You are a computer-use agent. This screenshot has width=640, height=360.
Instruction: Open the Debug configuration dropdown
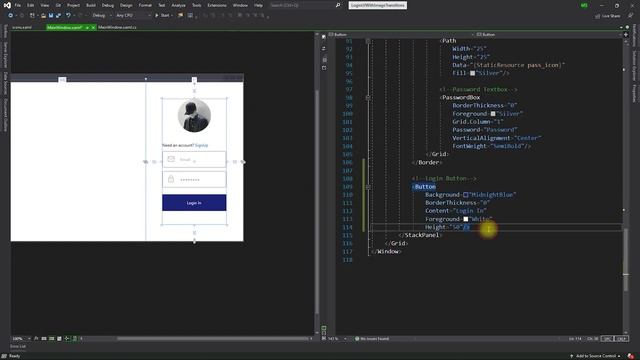click(x=102, y=16)
